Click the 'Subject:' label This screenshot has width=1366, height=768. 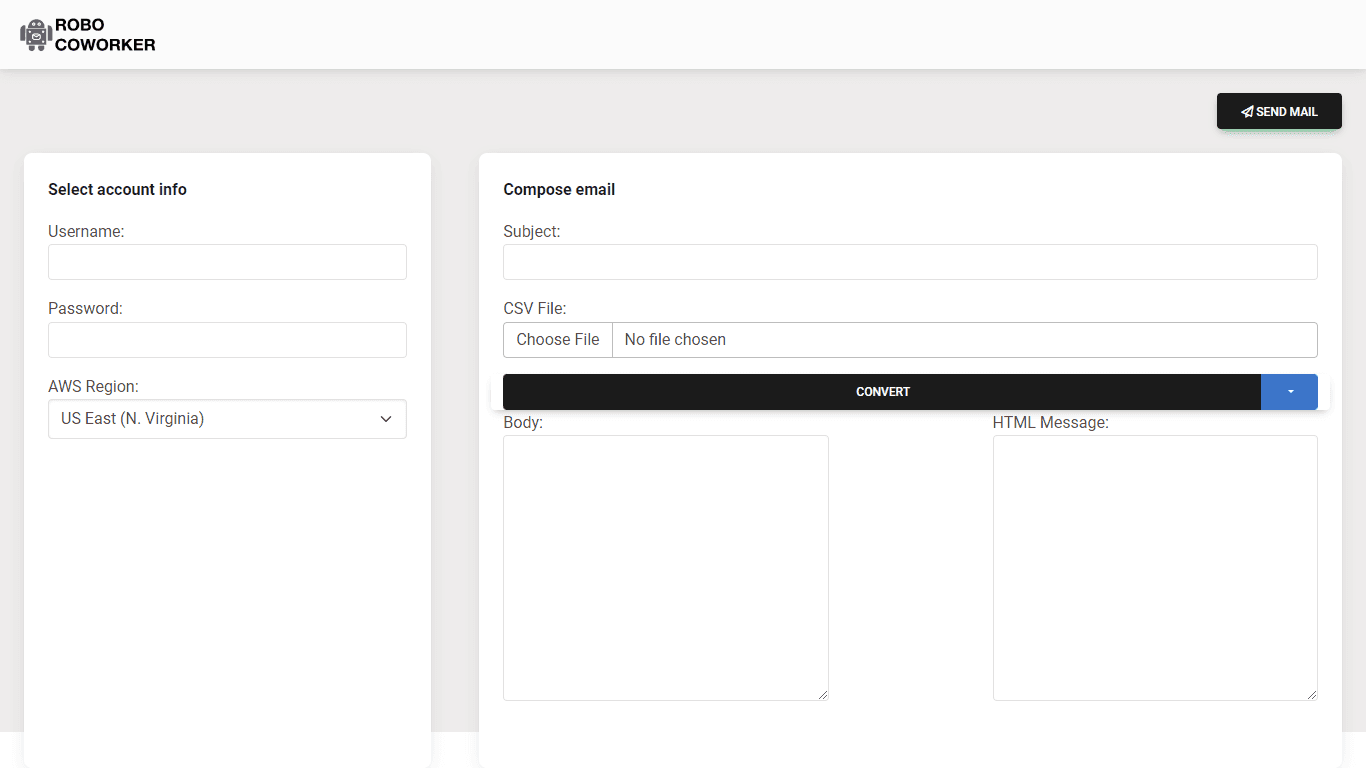click(532, 231)
